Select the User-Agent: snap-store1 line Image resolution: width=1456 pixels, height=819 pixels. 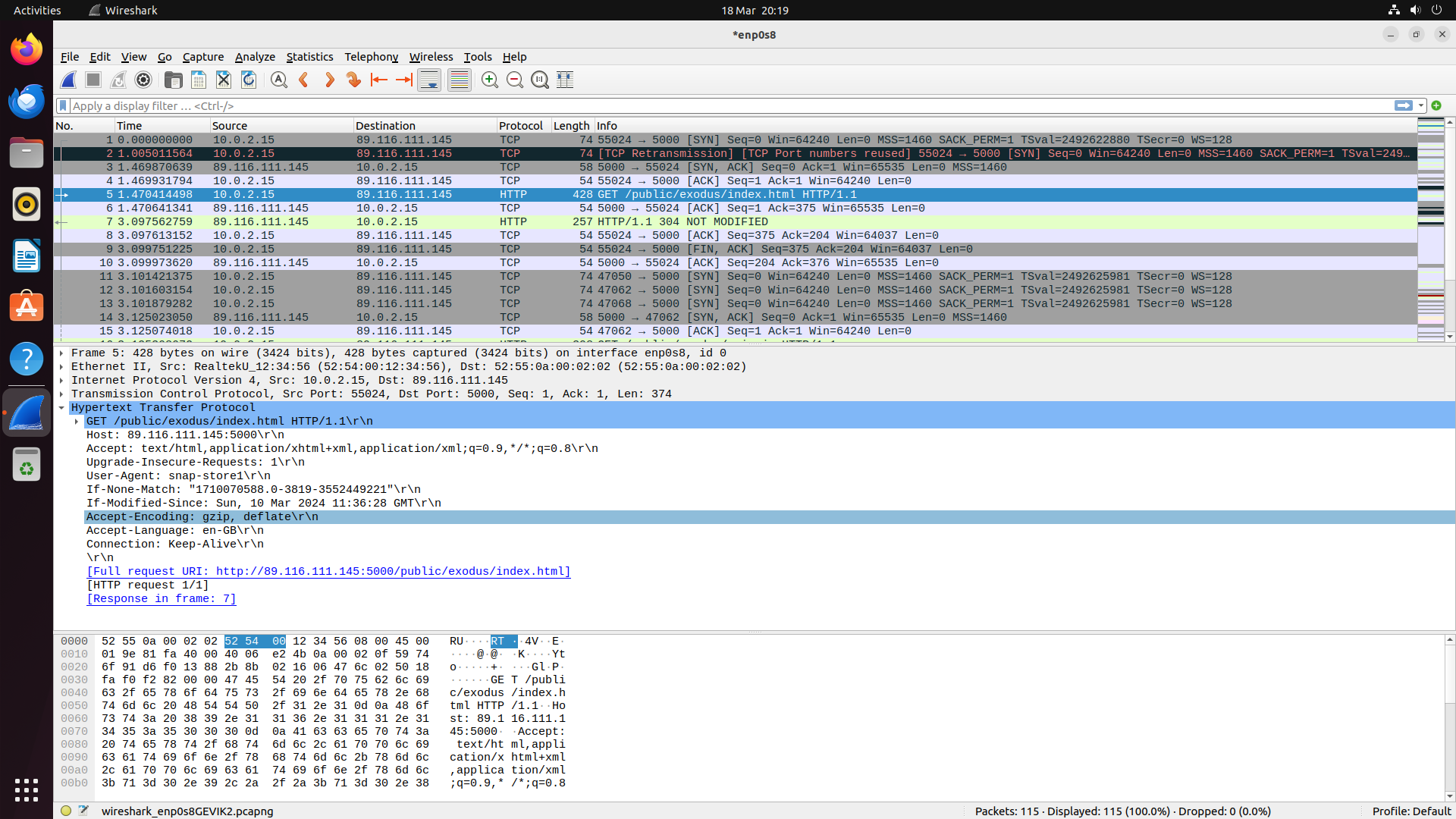(x=770, y=476)
